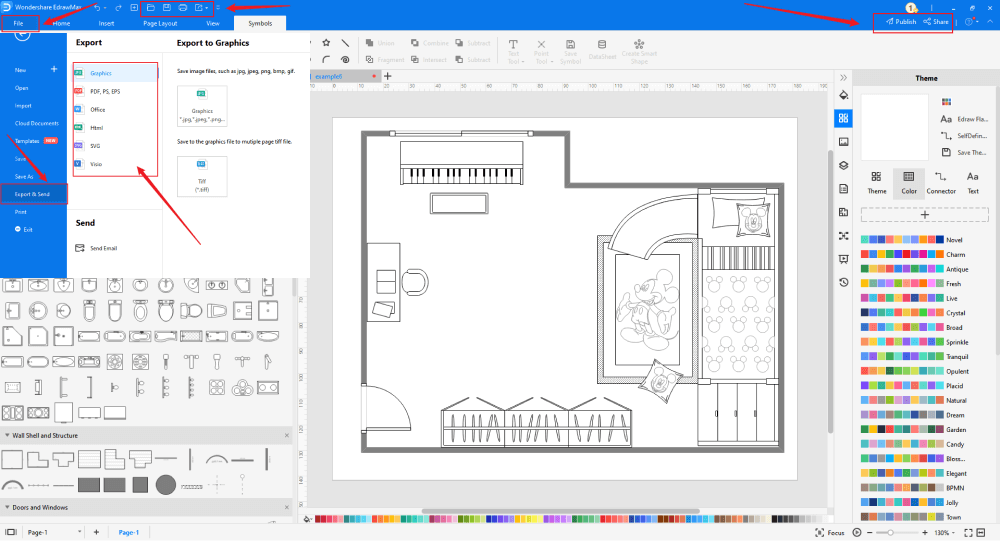Switch to the View ribbon tab
The image size is (1000, 541).
pos(213,23)
